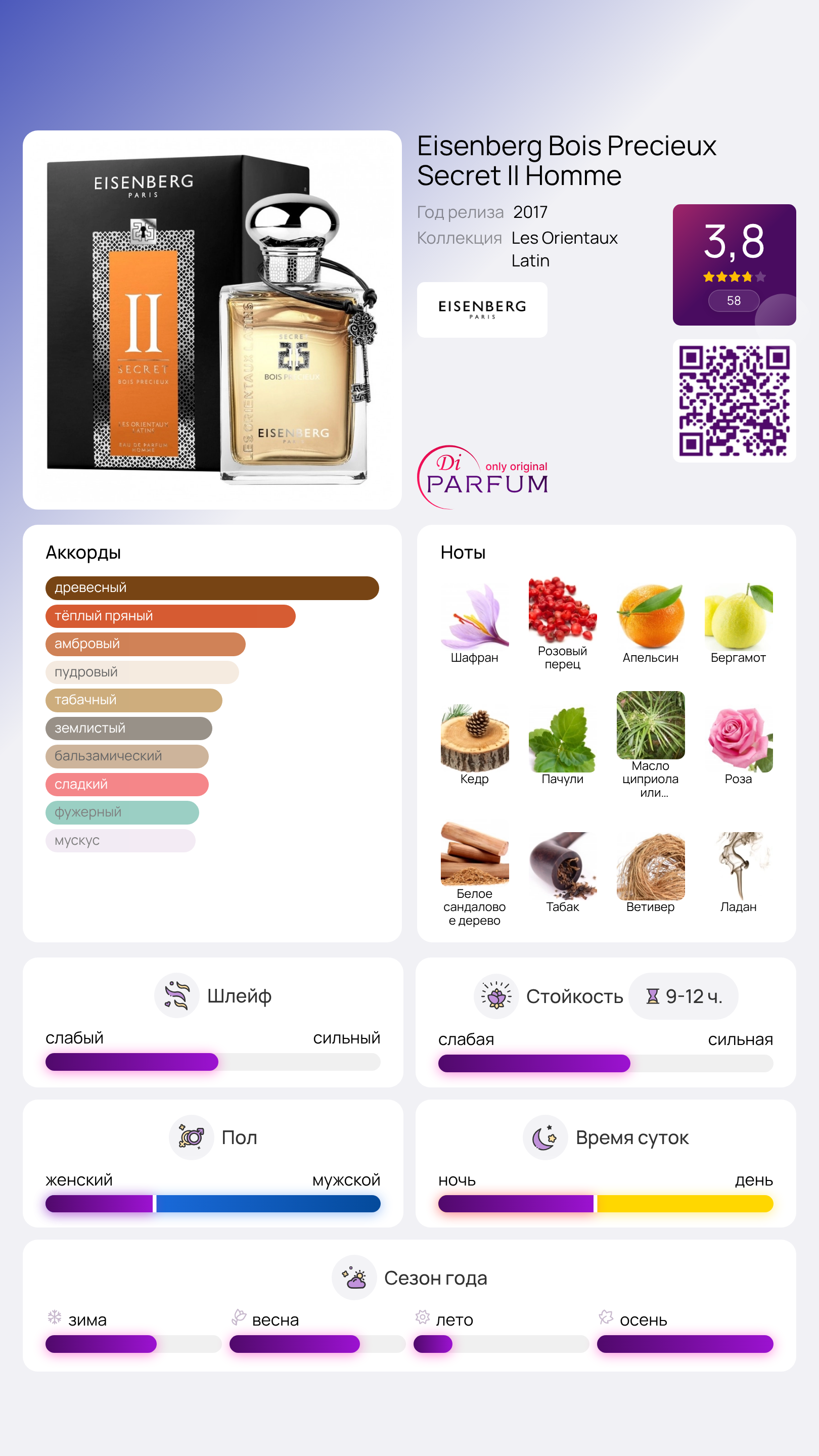819x1456 pixels.
Task: Click the Шлейф sillage icon
Action: [177, 995]
